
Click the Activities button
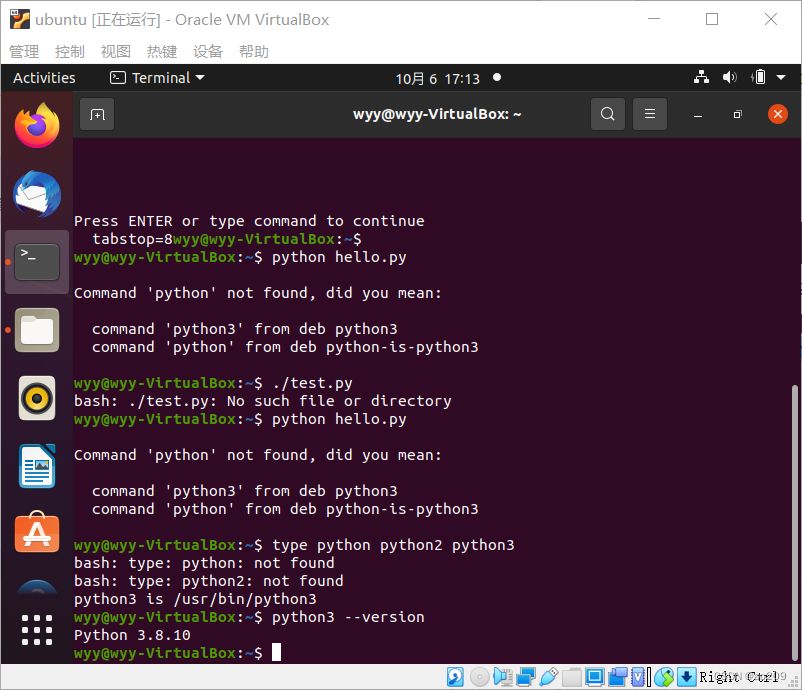coord(44,77)
